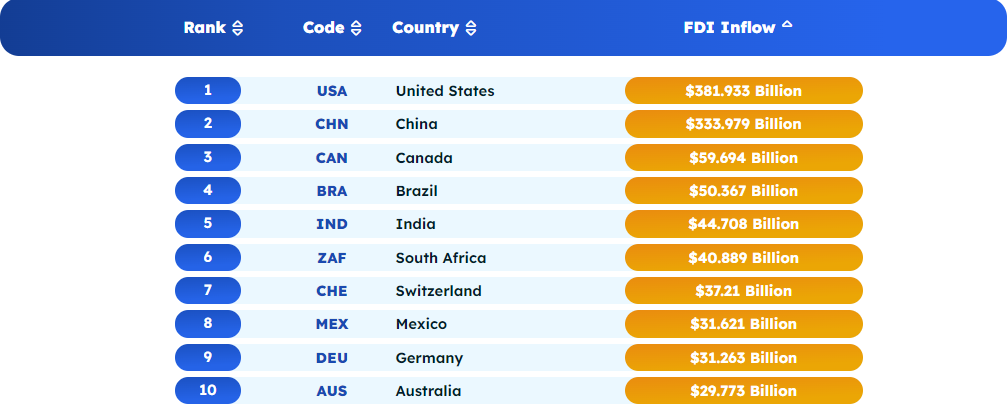The height and width of the screenshot is (415, 1008).
Task: Sort table by Country header
Action: click(x=425, y=28)
